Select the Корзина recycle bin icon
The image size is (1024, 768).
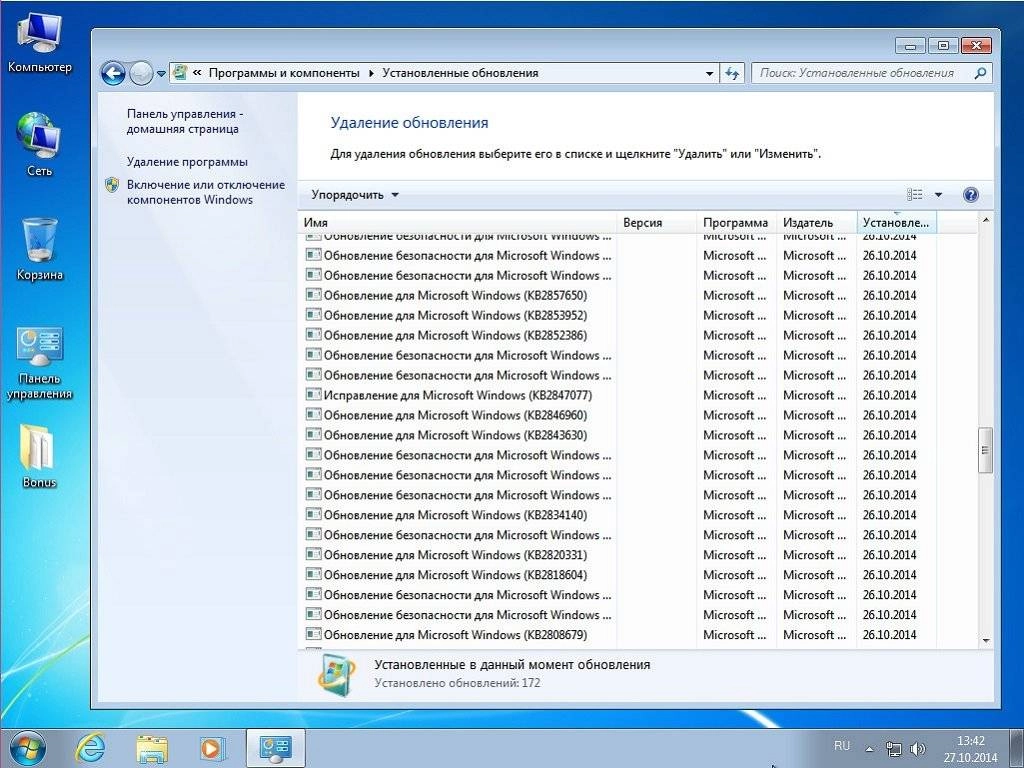(x=39, y=249)
